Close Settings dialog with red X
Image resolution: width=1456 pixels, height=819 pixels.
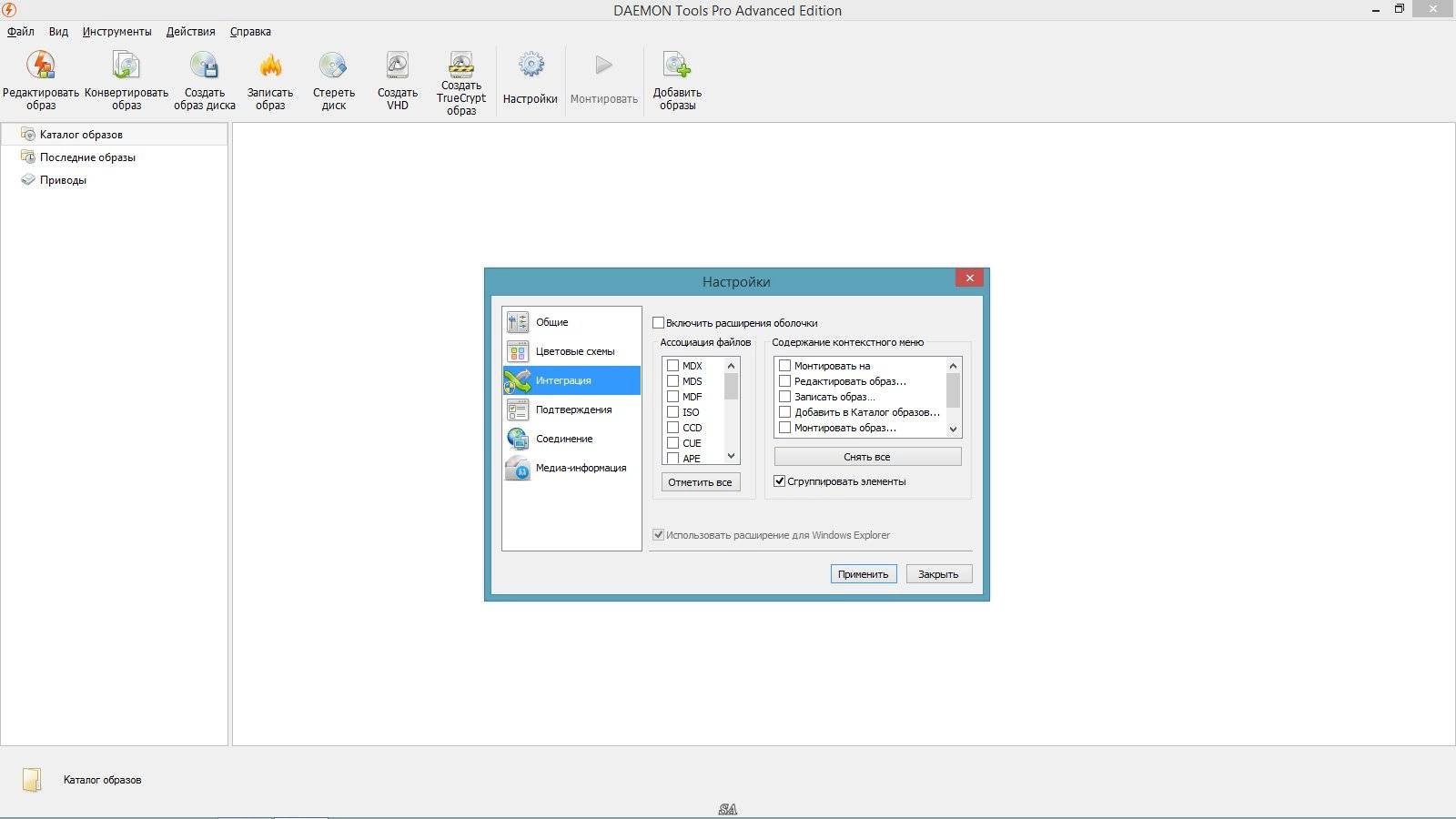point(969,278)
